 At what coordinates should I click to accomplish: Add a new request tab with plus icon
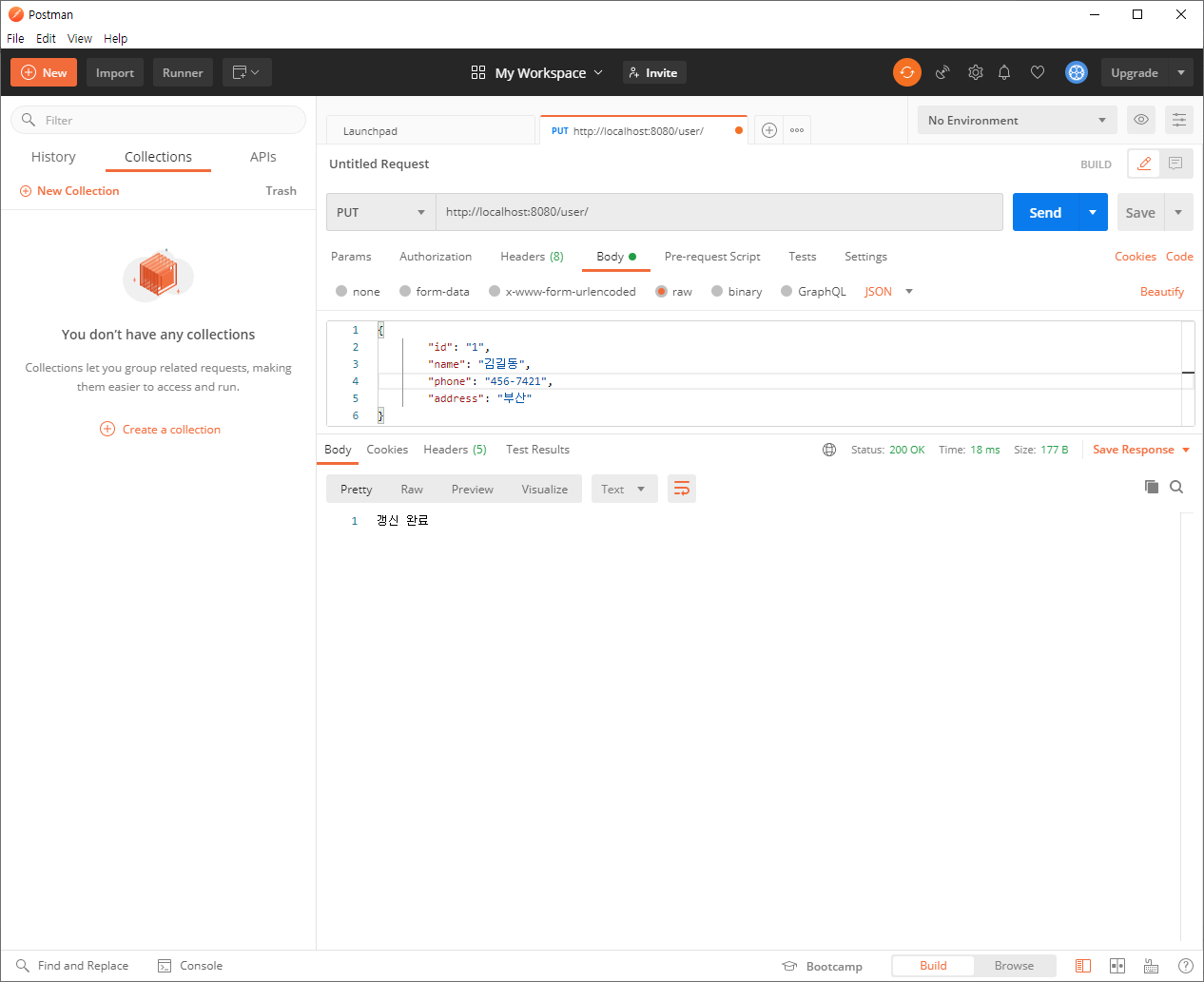pos(769,130)
